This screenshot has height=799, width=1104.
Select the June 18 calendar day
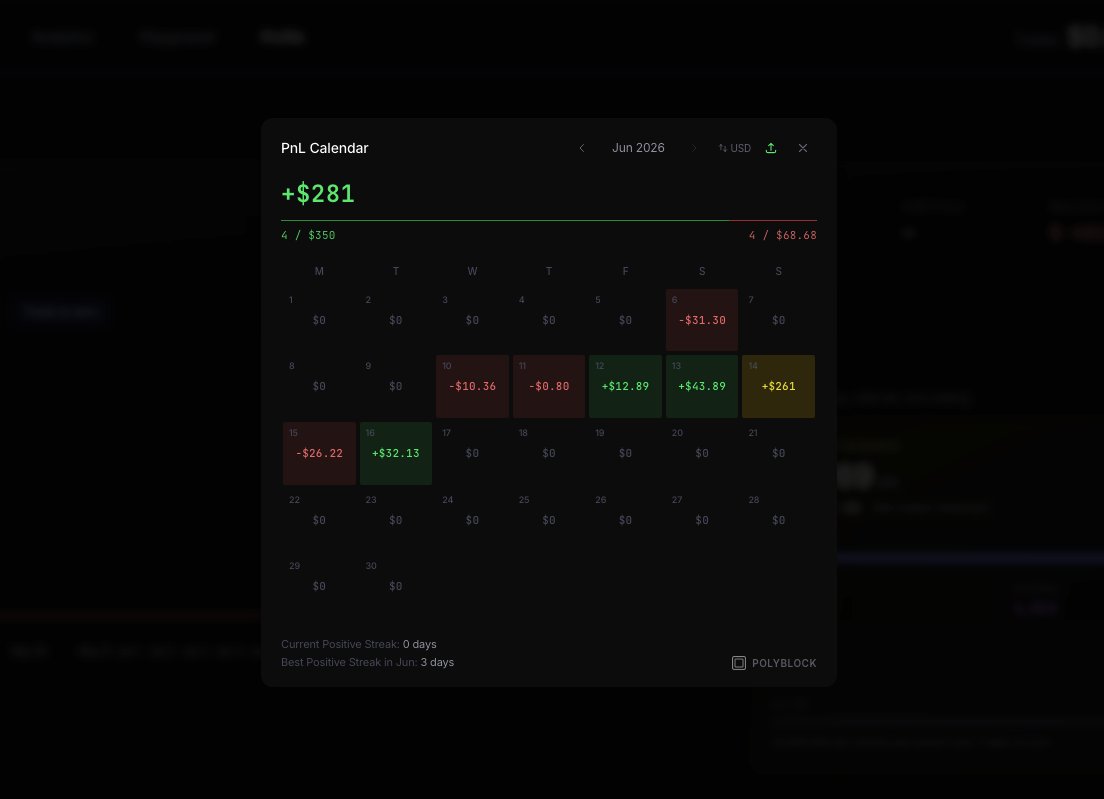coord(549,453)
